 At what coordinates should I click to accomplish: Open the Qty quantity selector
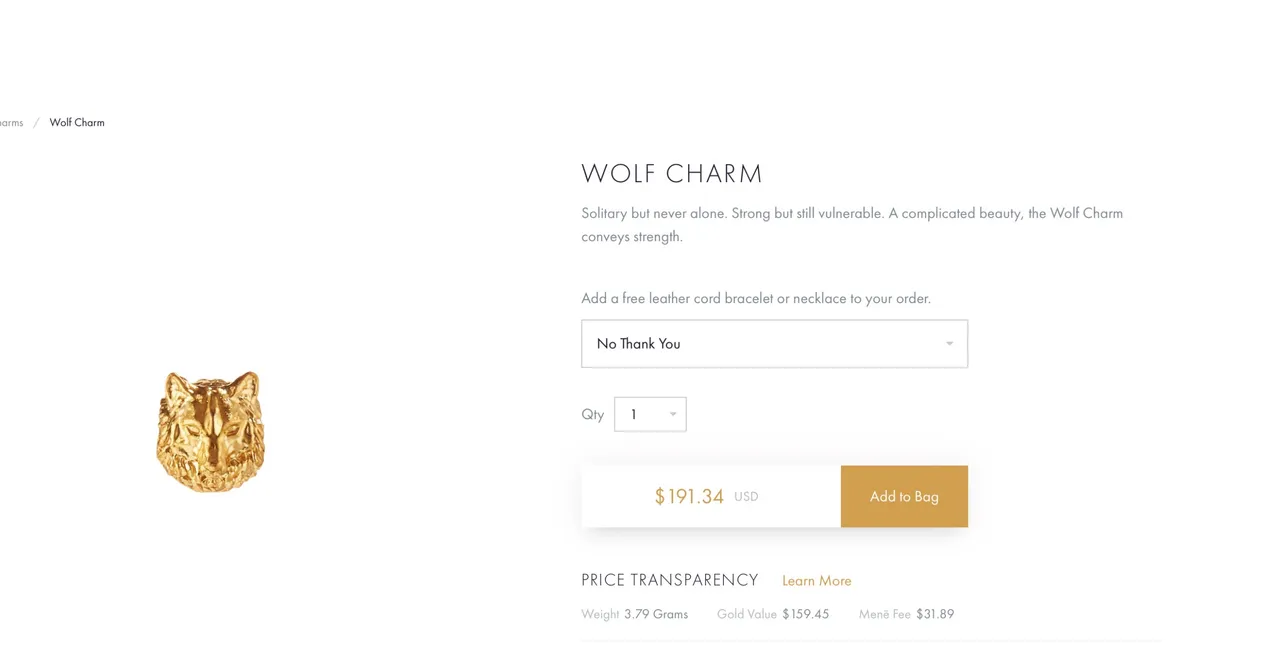tap(650, 415)
